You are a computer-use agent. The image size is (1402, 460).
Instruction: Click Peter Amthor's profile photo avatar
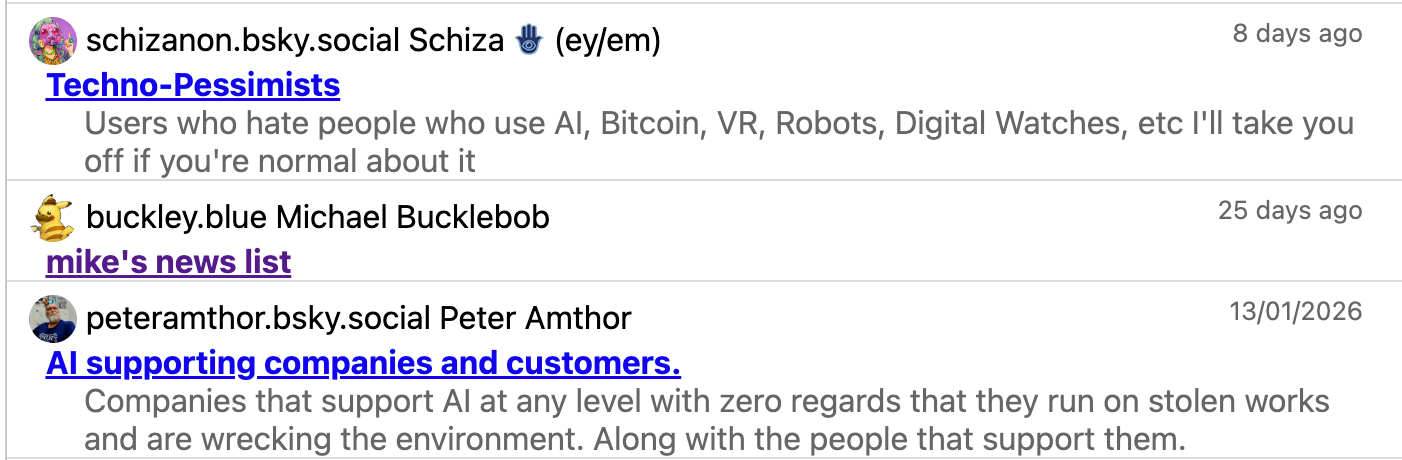pyautogui.click(x=53, y=319)
